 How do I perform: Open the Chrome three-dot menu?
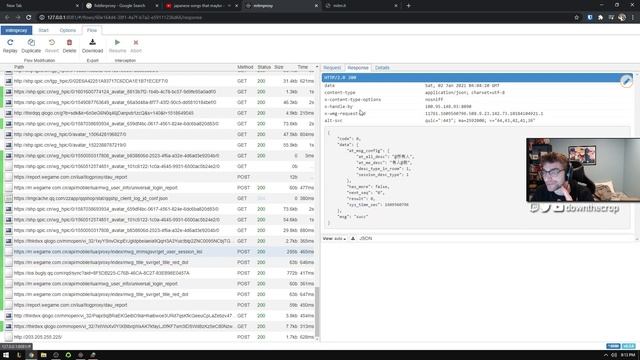click(633, 18)
